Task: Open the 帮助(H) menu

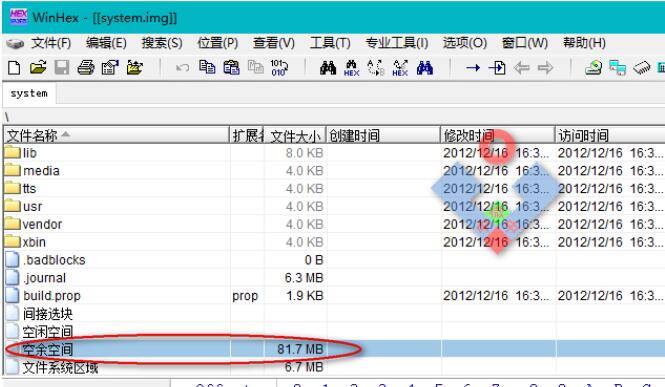Action: (584, 43)
